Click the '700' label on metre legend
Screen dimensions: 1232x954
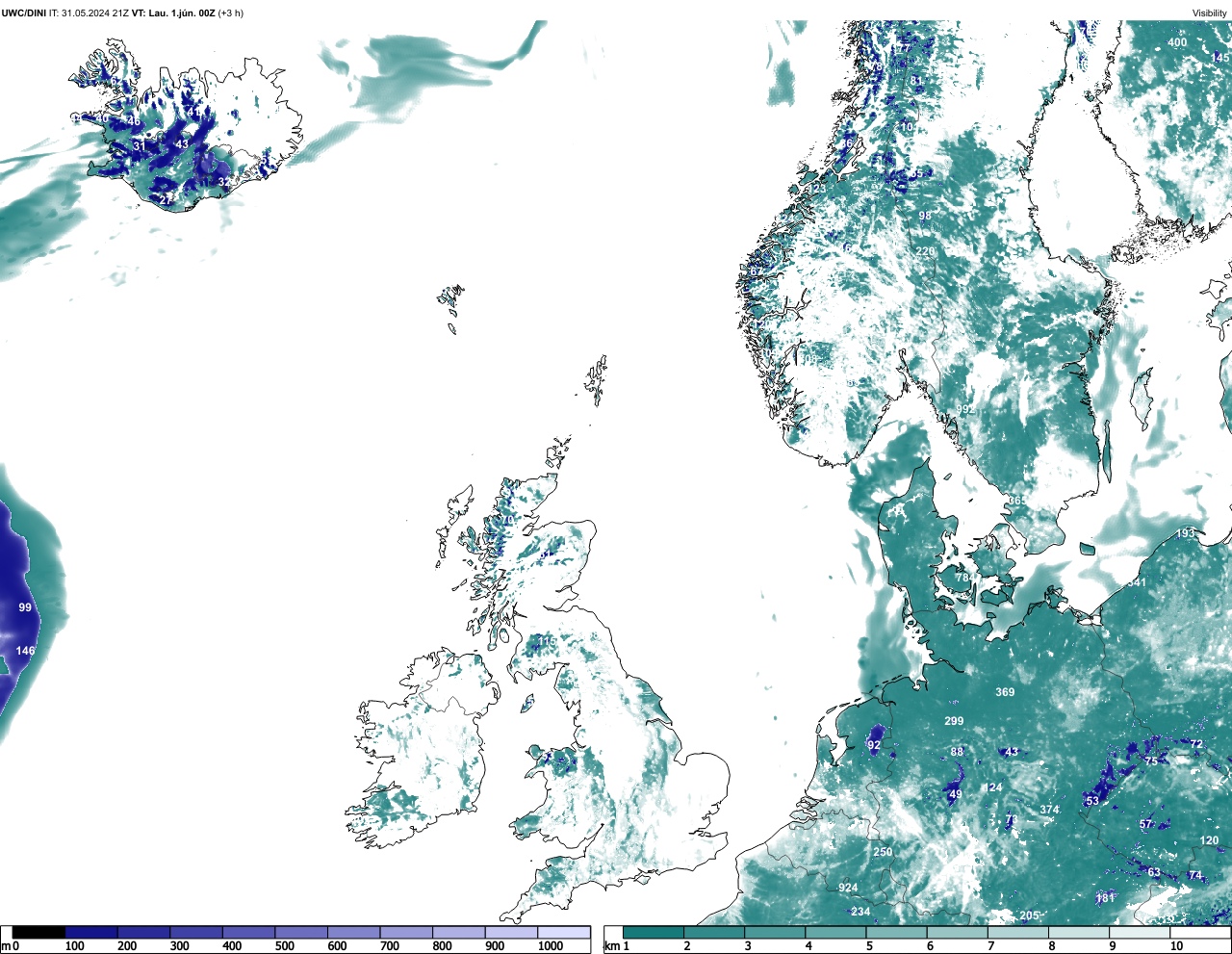pos(389,946)
